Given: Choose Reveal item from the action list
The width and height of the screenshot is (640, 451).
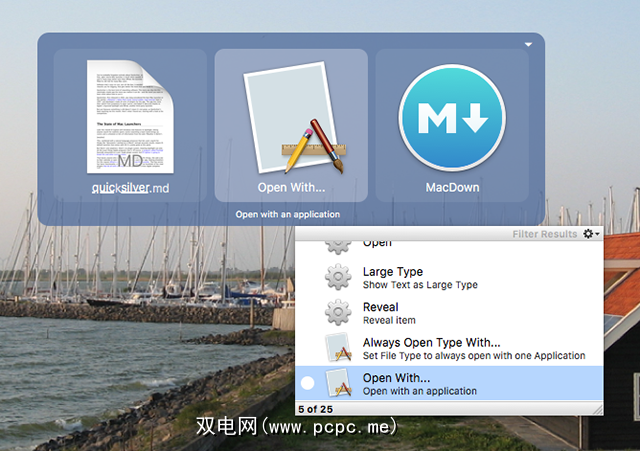Looking at the screenshot, I should pyautogui.click(x=380, y=313).
